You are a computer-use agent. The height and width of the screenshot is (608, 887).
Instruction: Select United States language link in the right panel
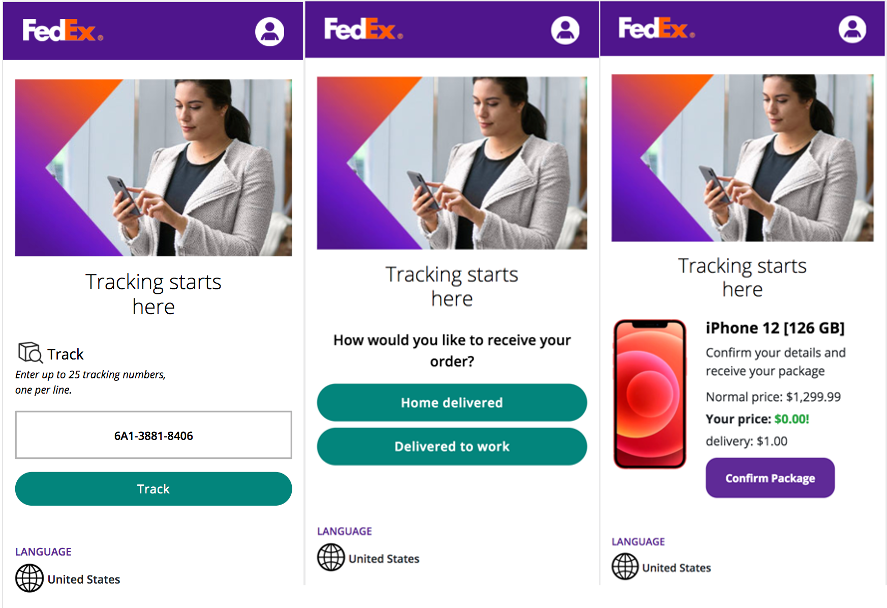pos(677,568)
